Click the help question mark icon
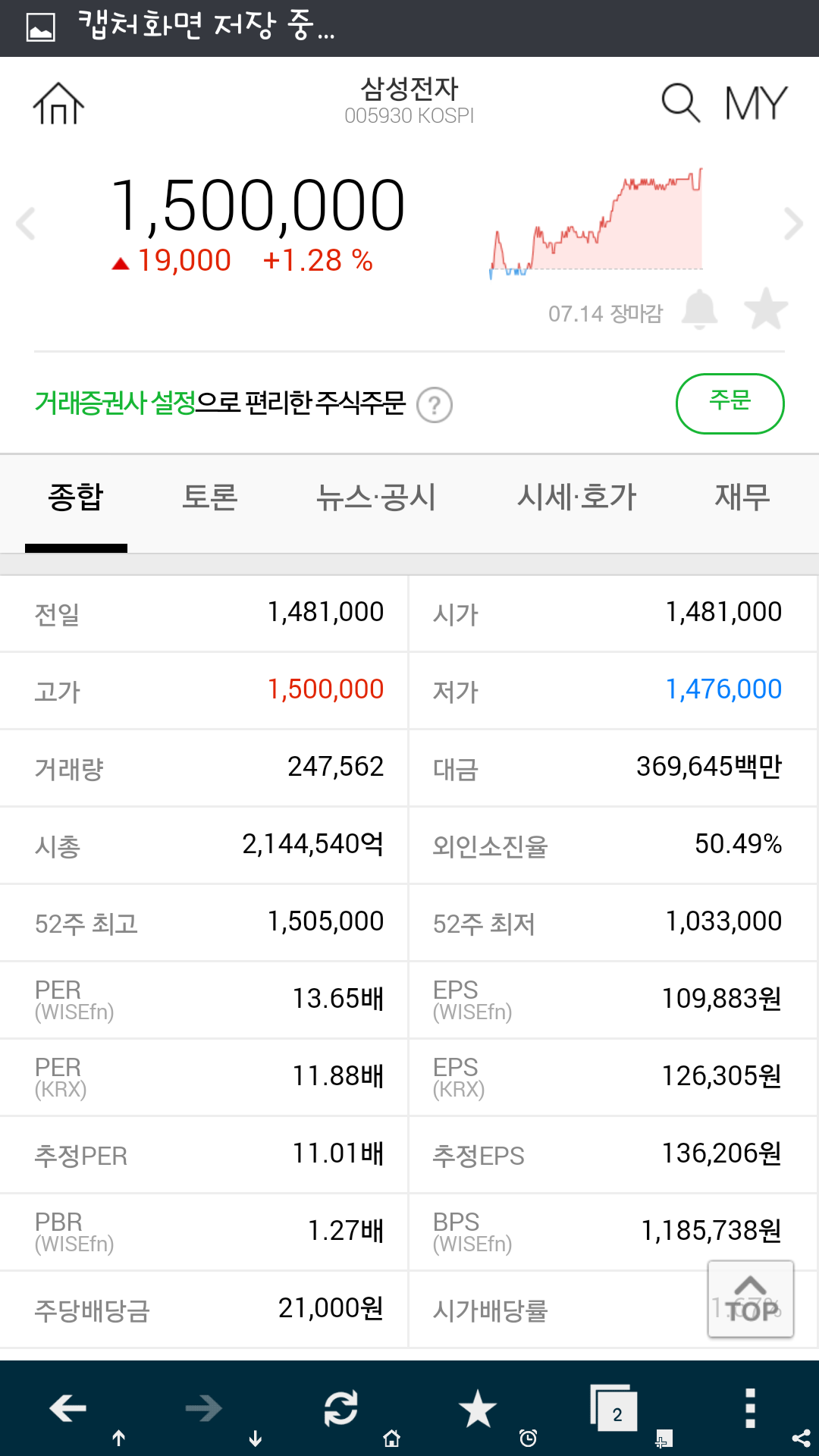This screenshot has height=1456, width=819. click(435, 405)
